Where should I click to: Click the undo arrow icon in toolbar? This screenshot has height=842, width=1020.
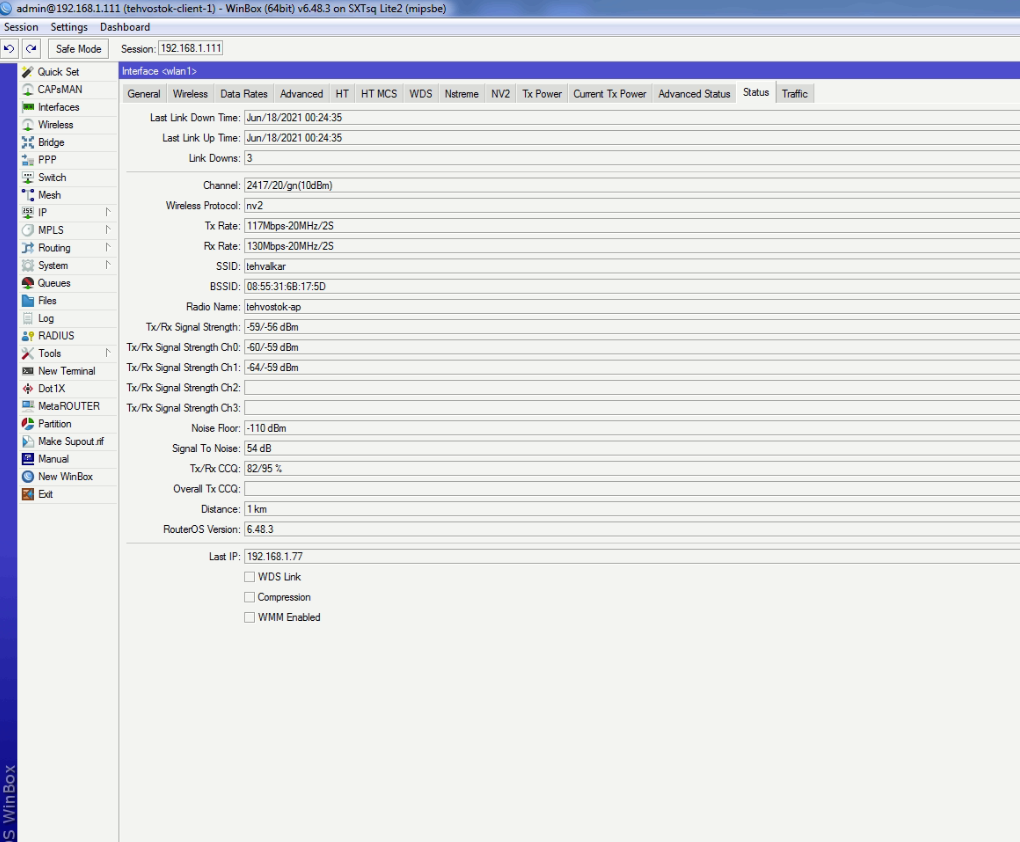[x=9, y=48]
